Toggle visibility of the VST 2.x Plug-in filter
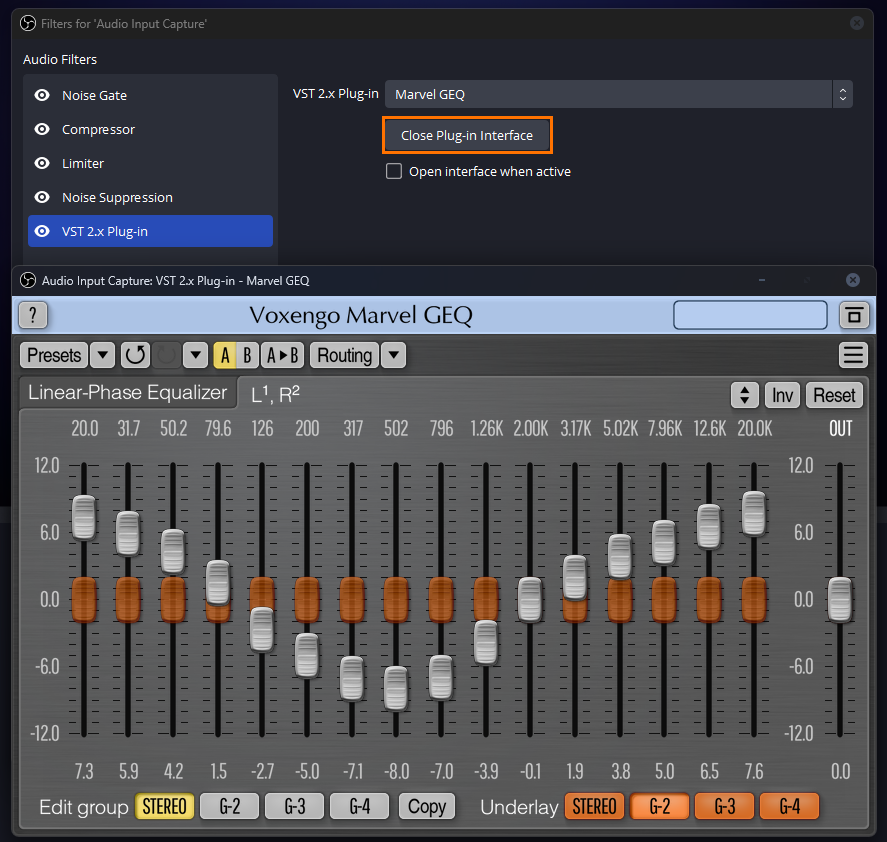The image size is (887, 842). coord(42,231)
